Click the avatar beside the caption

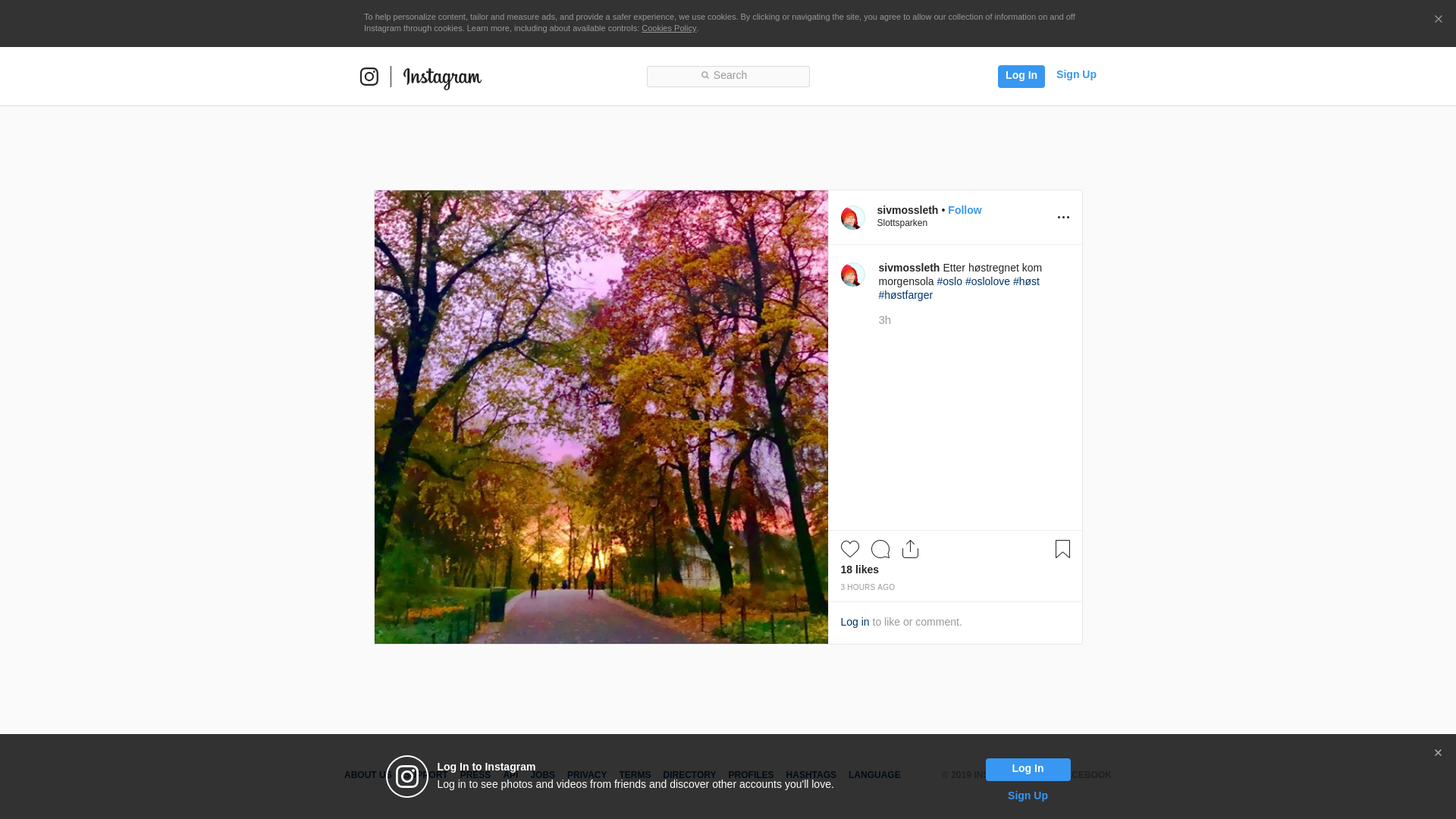852,275
